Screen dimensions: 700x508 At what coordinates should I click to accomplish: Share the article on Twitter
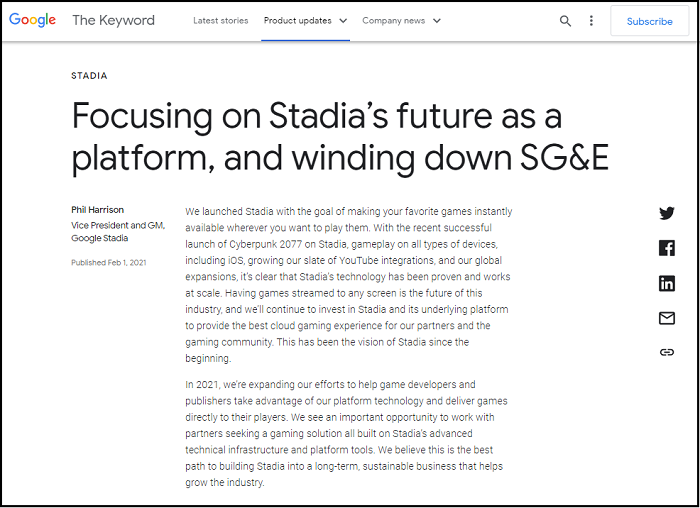(x=667, y=213)
